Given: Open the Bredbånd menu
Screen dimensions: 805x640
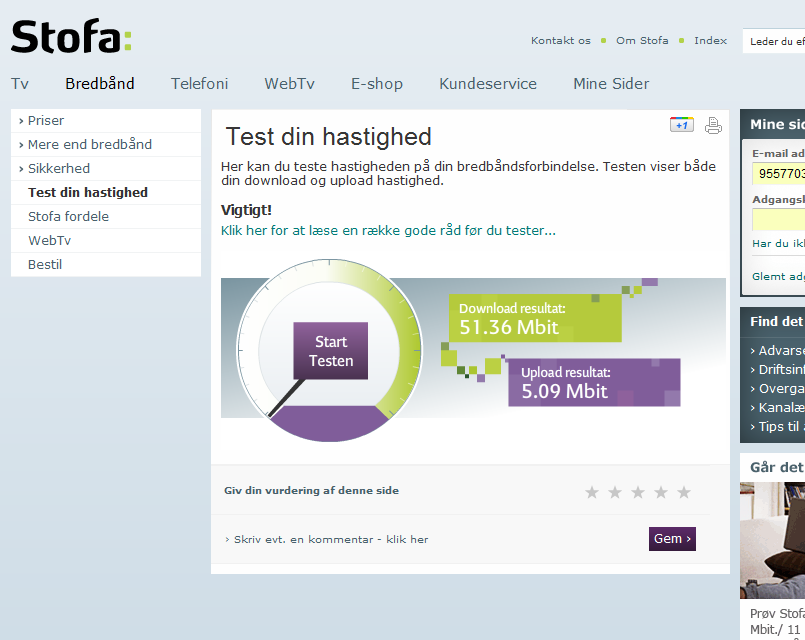Looking at the screenshot, I should [x=100, y=84].
